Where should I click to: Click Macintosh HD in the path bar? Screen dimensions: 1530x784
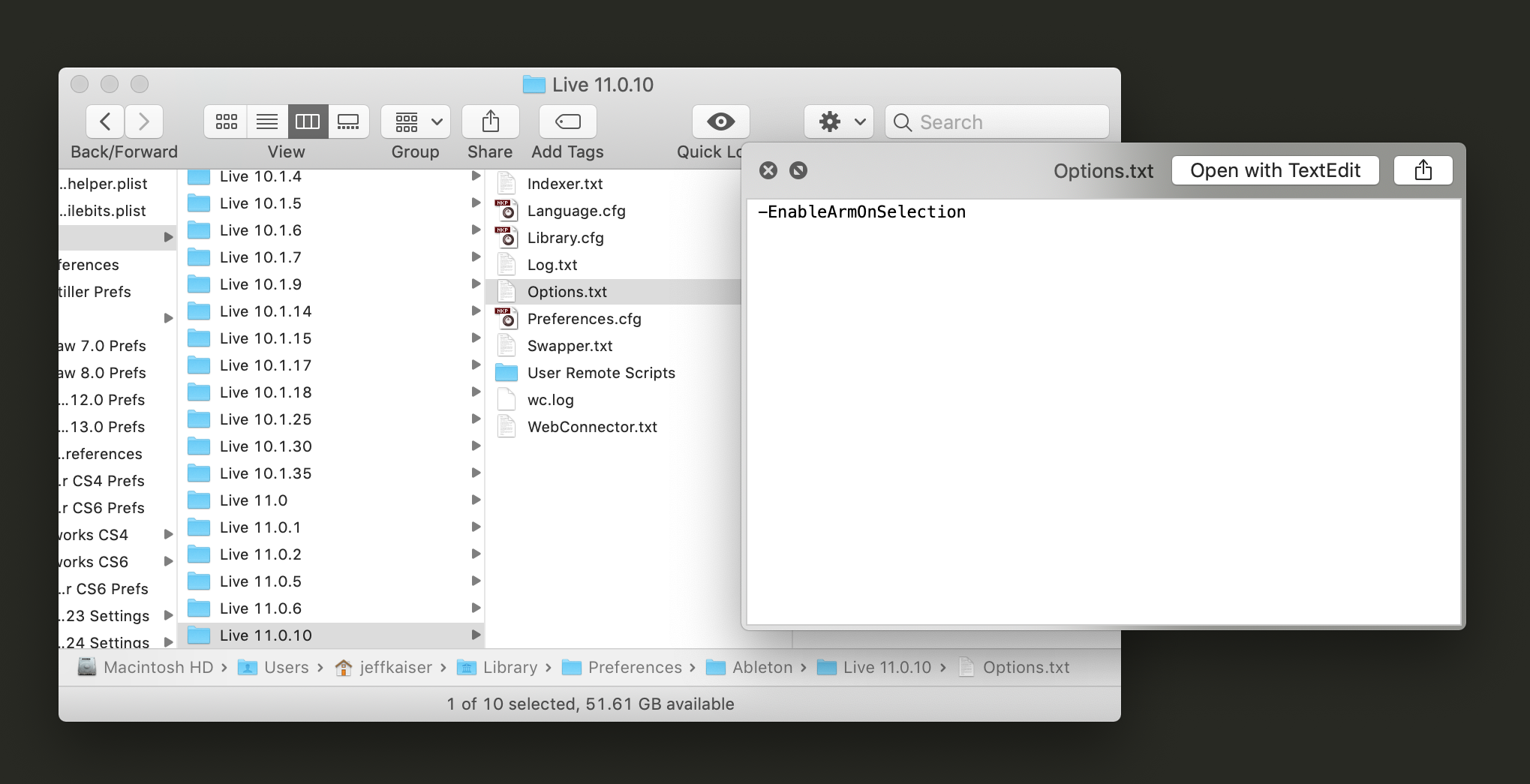click(146, 667)
